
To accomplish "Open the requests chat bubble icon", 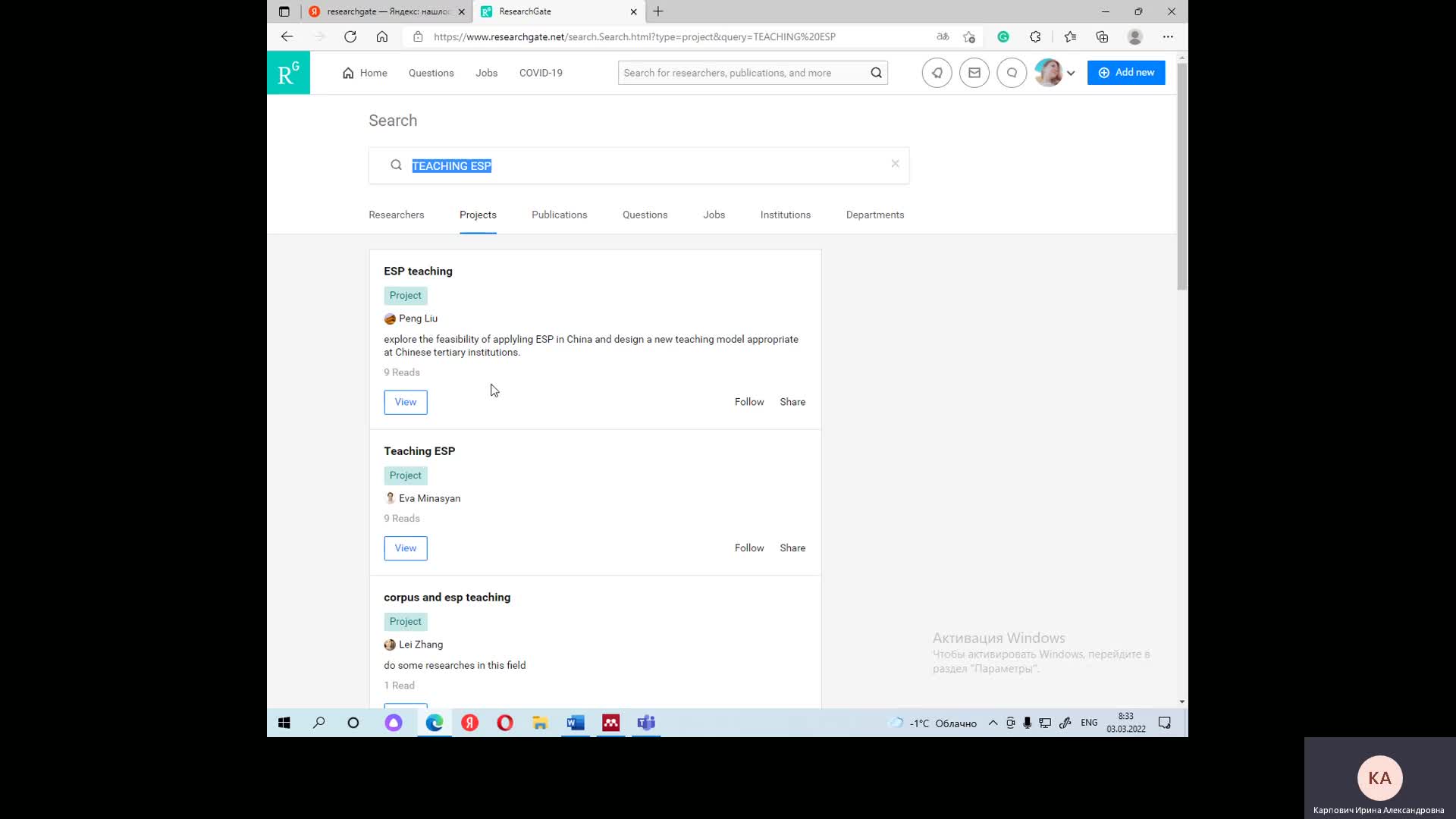I will [1011, 73].
